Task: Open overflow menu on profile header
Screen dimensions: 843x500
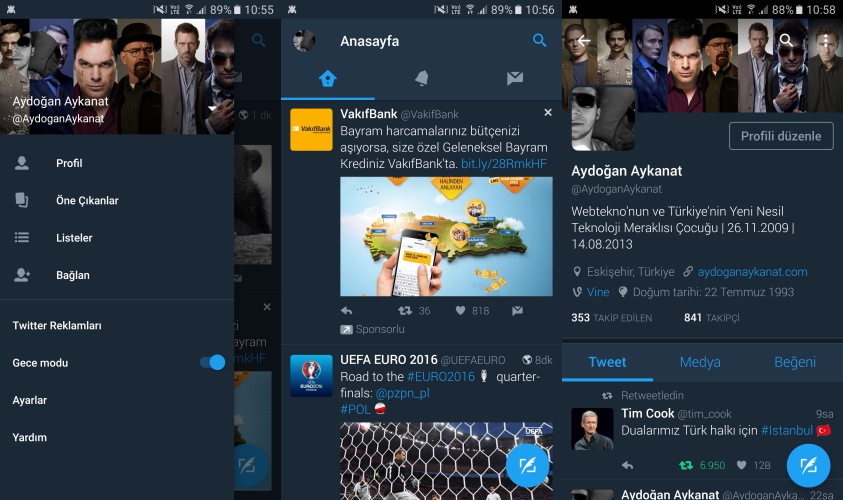Action: 826,40
